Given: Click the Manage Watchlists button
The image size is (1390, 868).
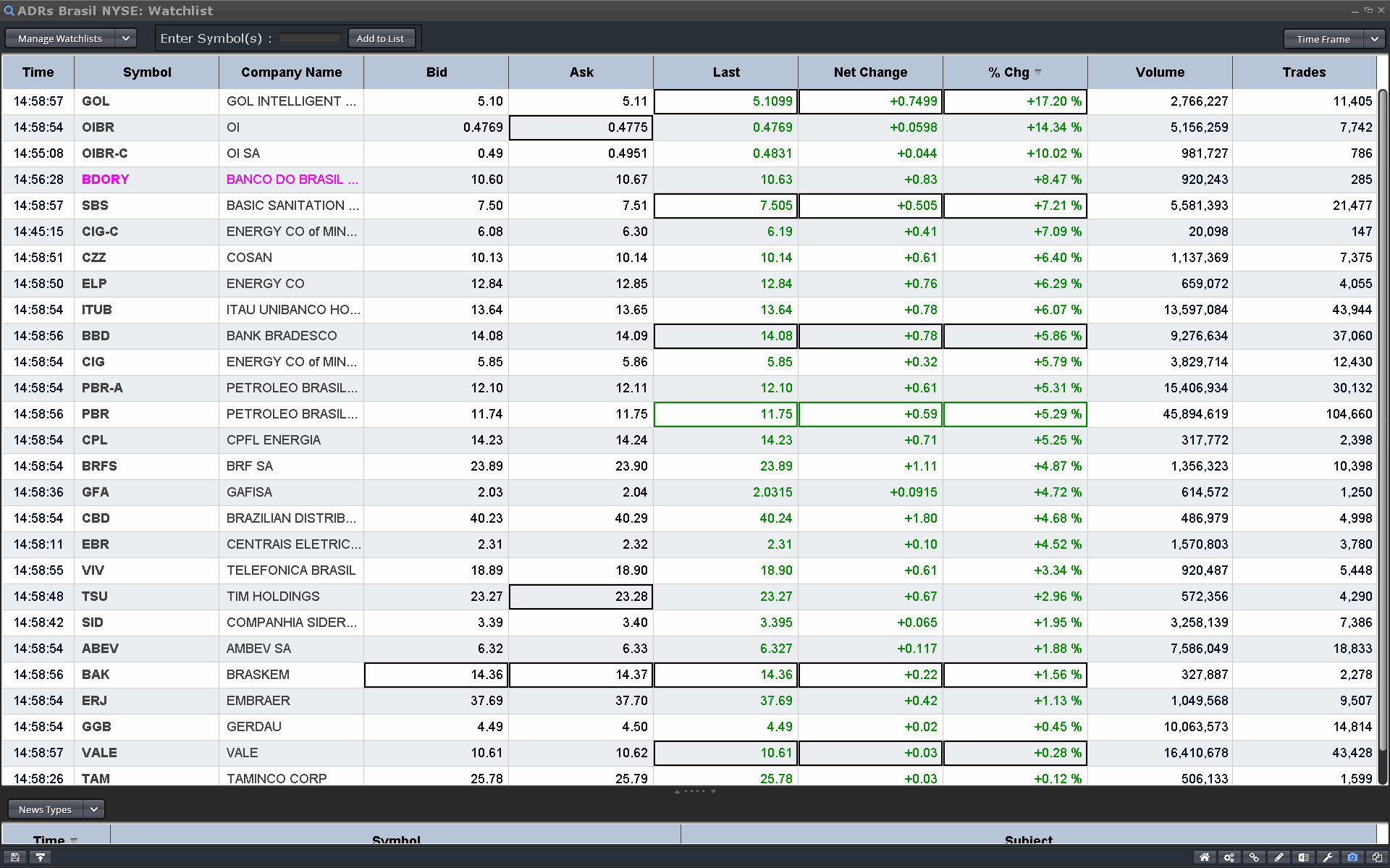Looking at the screenshot, I should point(60,38).
